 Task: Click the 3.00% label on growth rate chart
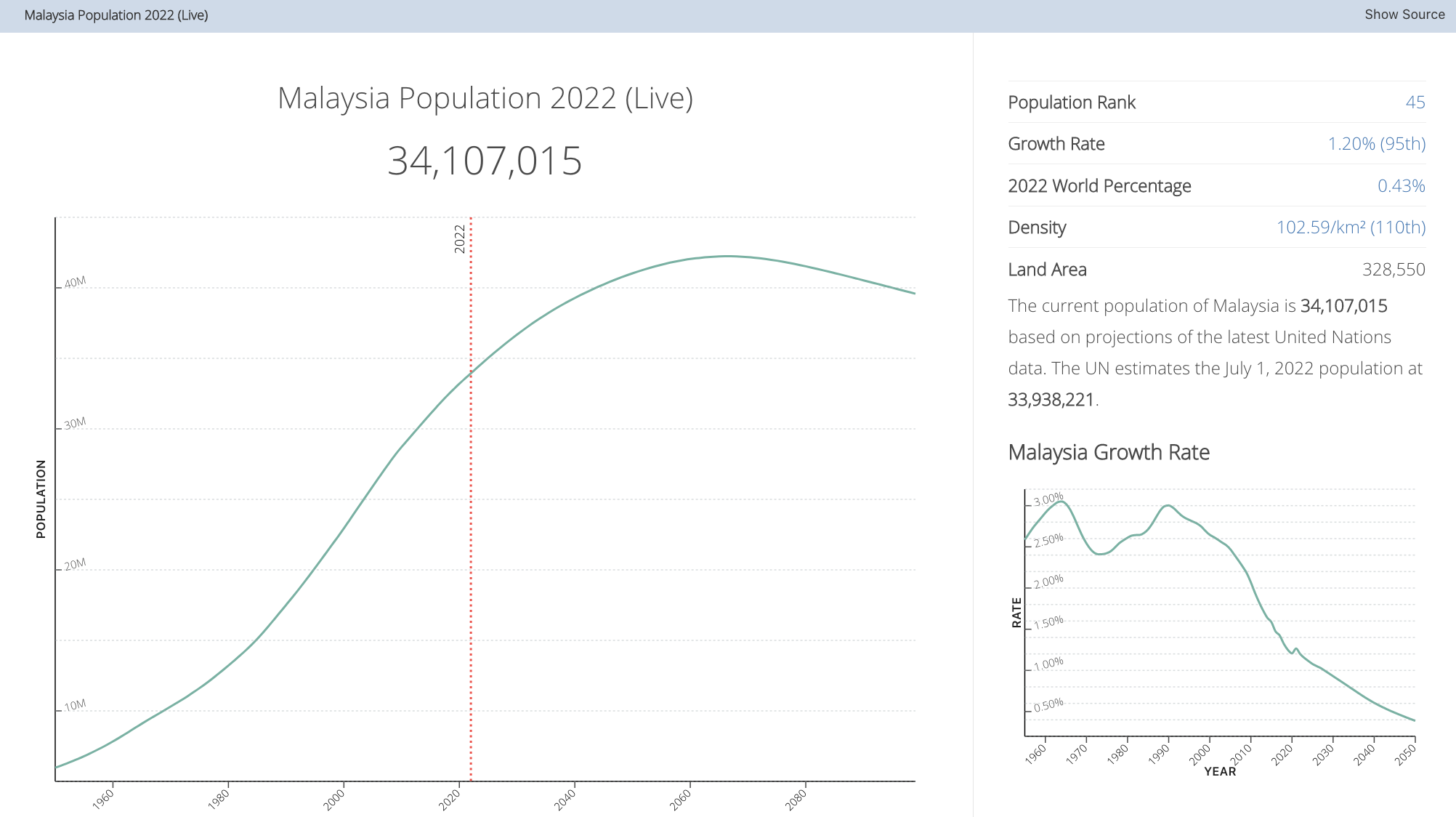pos(1048,499)
